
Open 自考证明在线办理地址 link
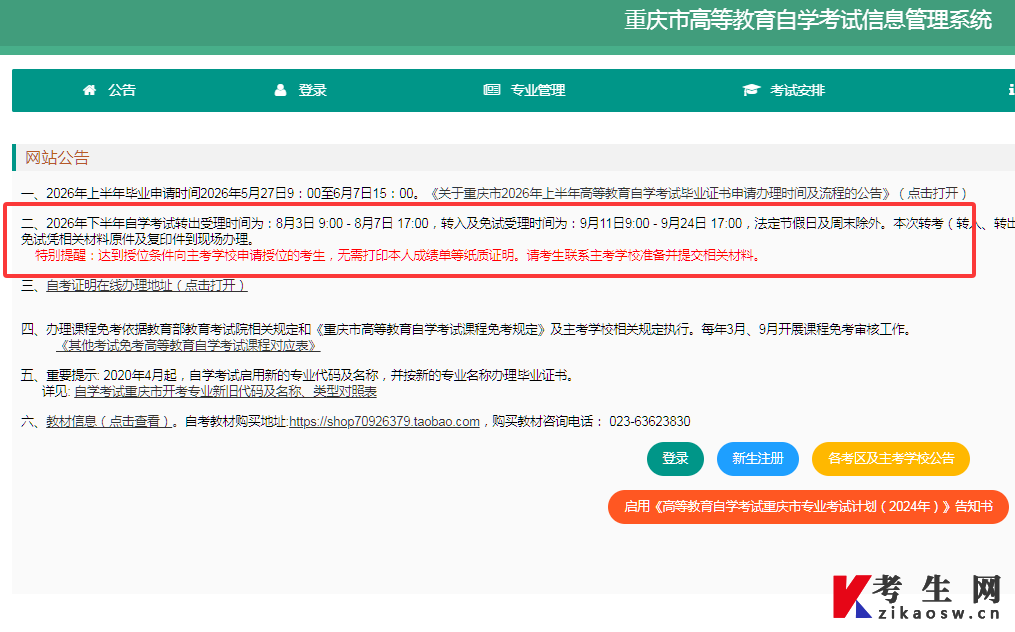click(x=147, y=285)
